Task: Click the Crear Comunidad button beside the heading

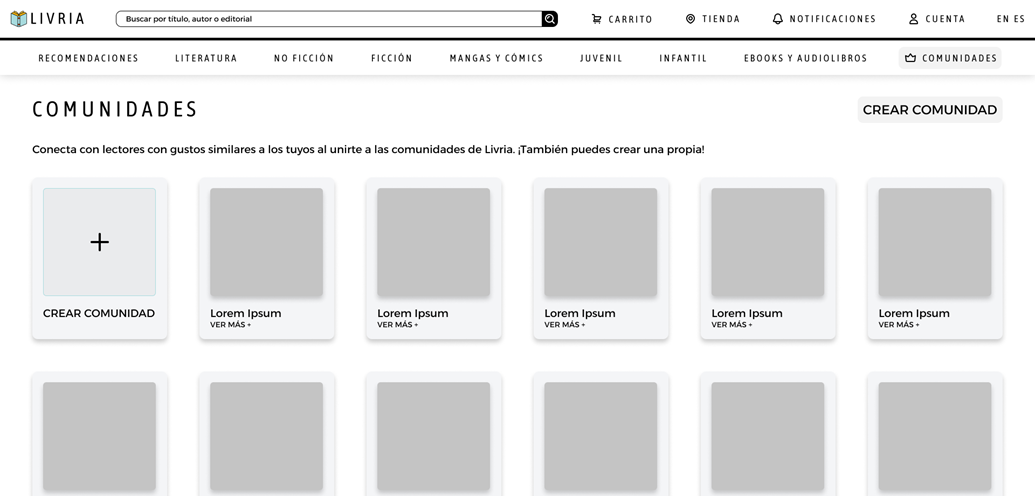Action: point(929,110)
